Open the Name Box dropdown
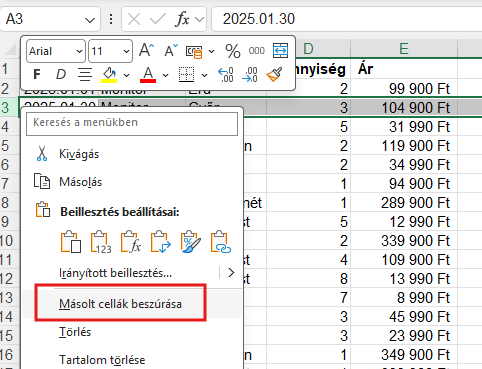Screen dimensions: 482x369 coord(90,20)
